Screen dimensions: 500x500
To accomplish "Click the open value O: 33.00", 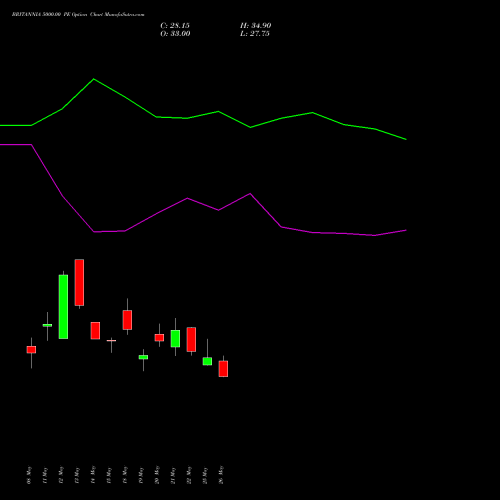I will coord(175,34).
